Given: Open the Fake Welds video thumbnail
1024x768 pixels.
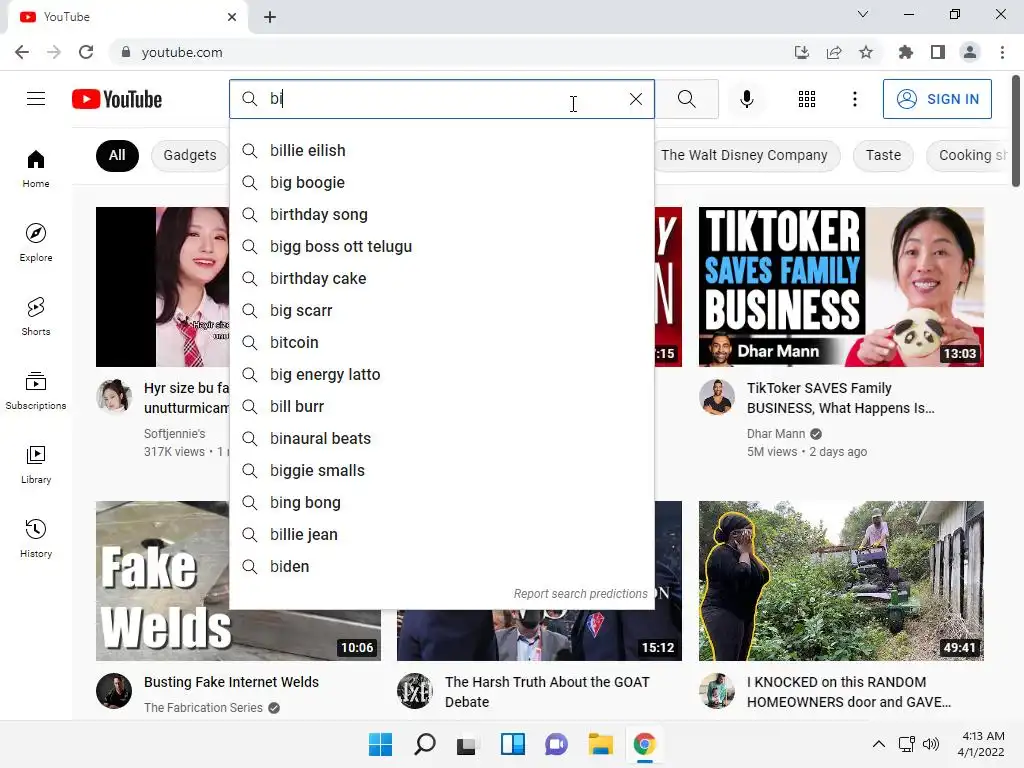Looking at the screenshot, I should tap(238, 635).
